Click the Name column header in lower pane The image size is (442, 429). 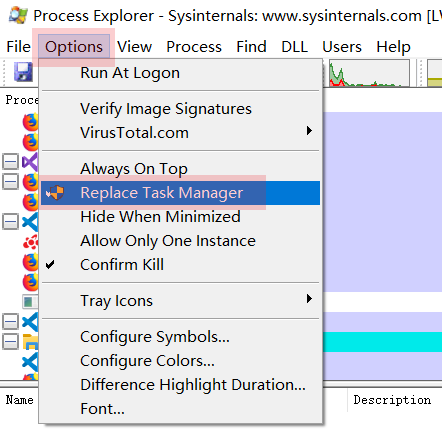[x=20, y=400]
